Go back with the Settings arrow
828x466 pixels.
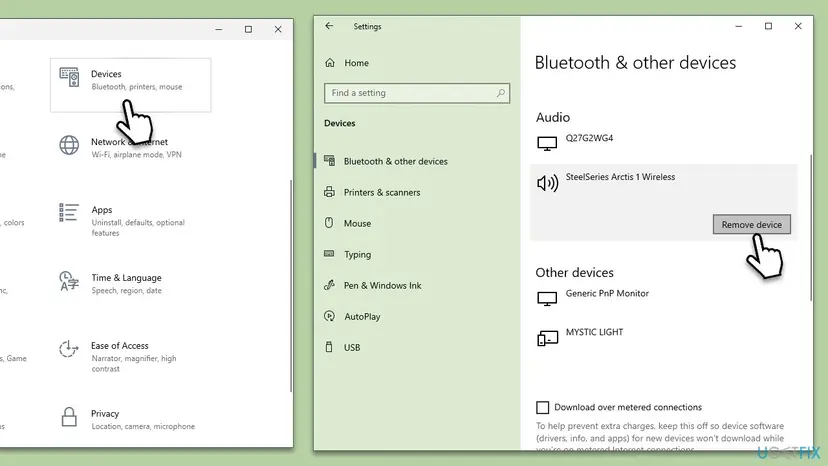click(x=329, y=26)
